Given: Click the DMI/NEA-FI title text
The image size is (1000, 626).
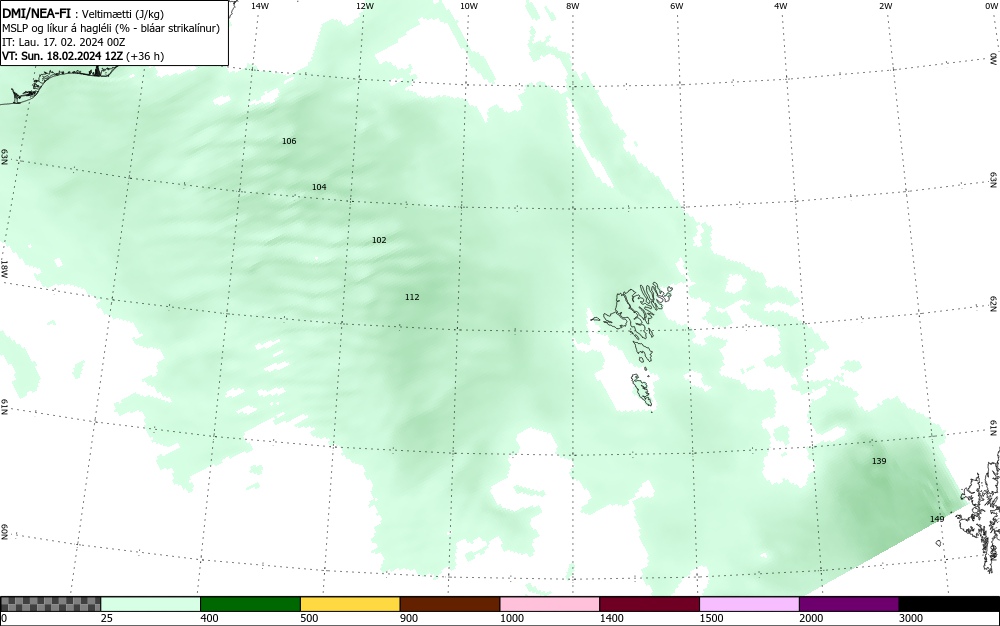Looking at the screenshot, I should pos(36,14).
